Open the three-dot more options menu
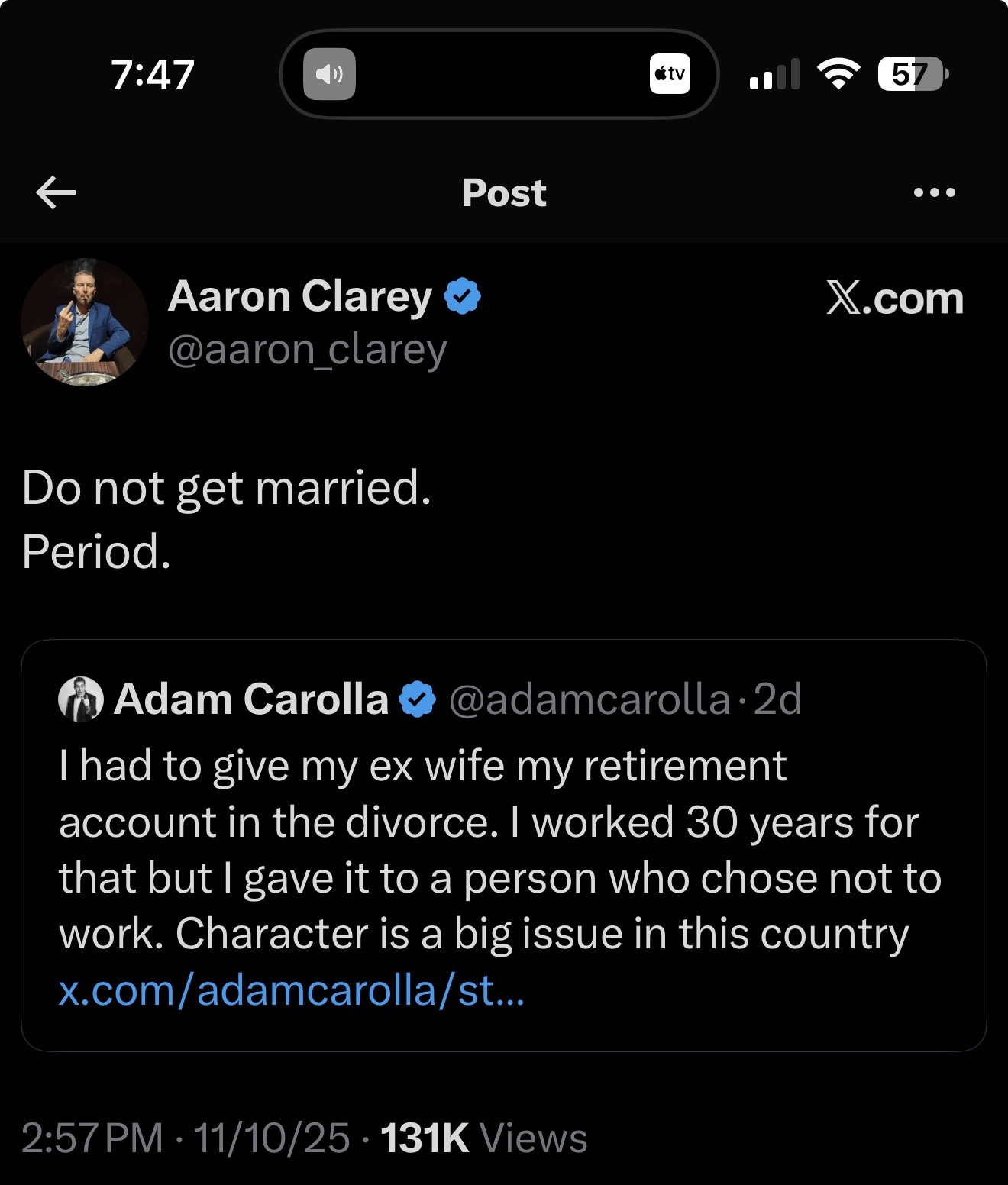This screenshot has width=1008, height=1185. [x=934, y=192]
